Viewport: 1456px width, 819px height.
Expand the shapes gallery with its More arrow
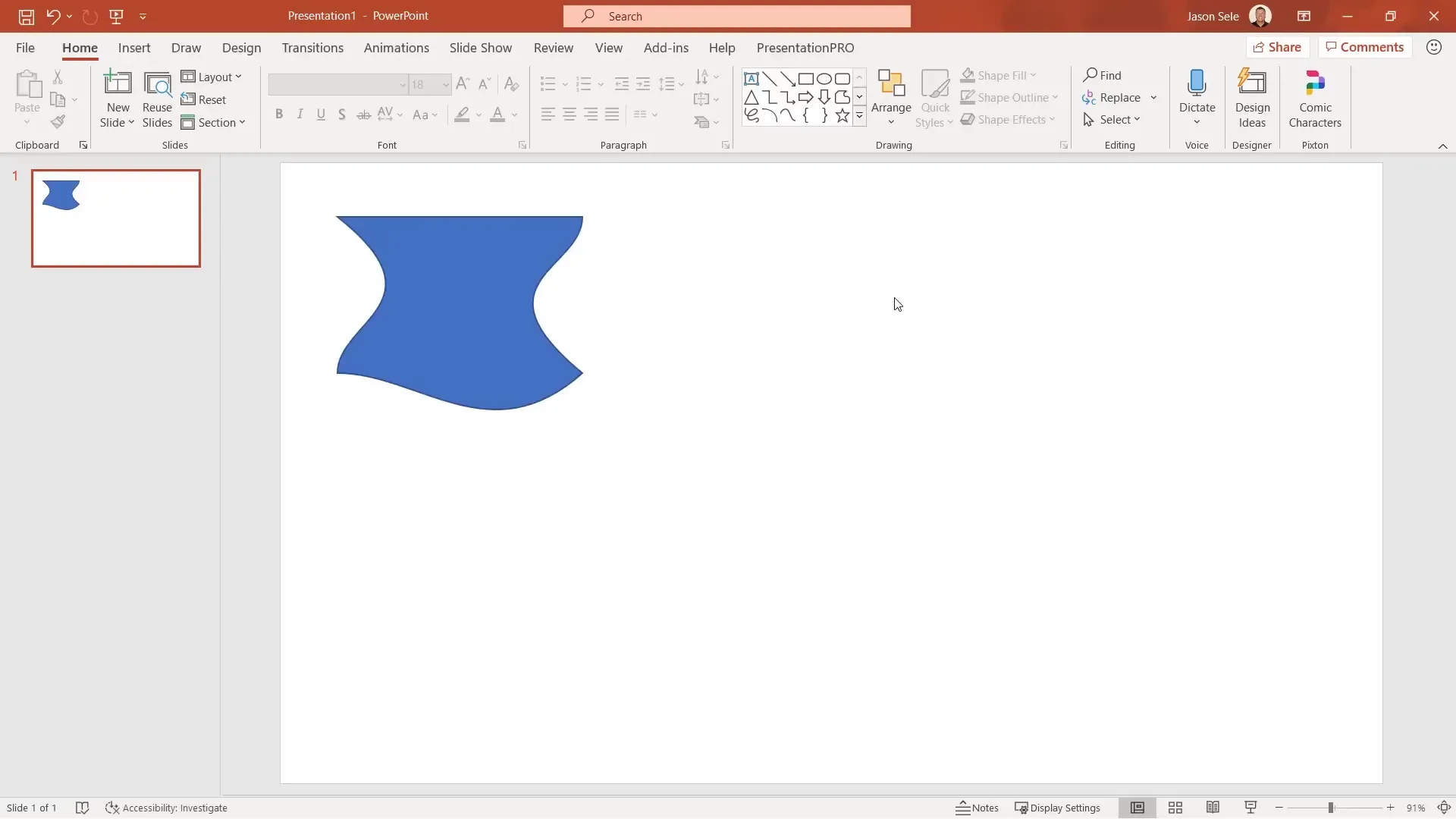[x=860, y=116]
